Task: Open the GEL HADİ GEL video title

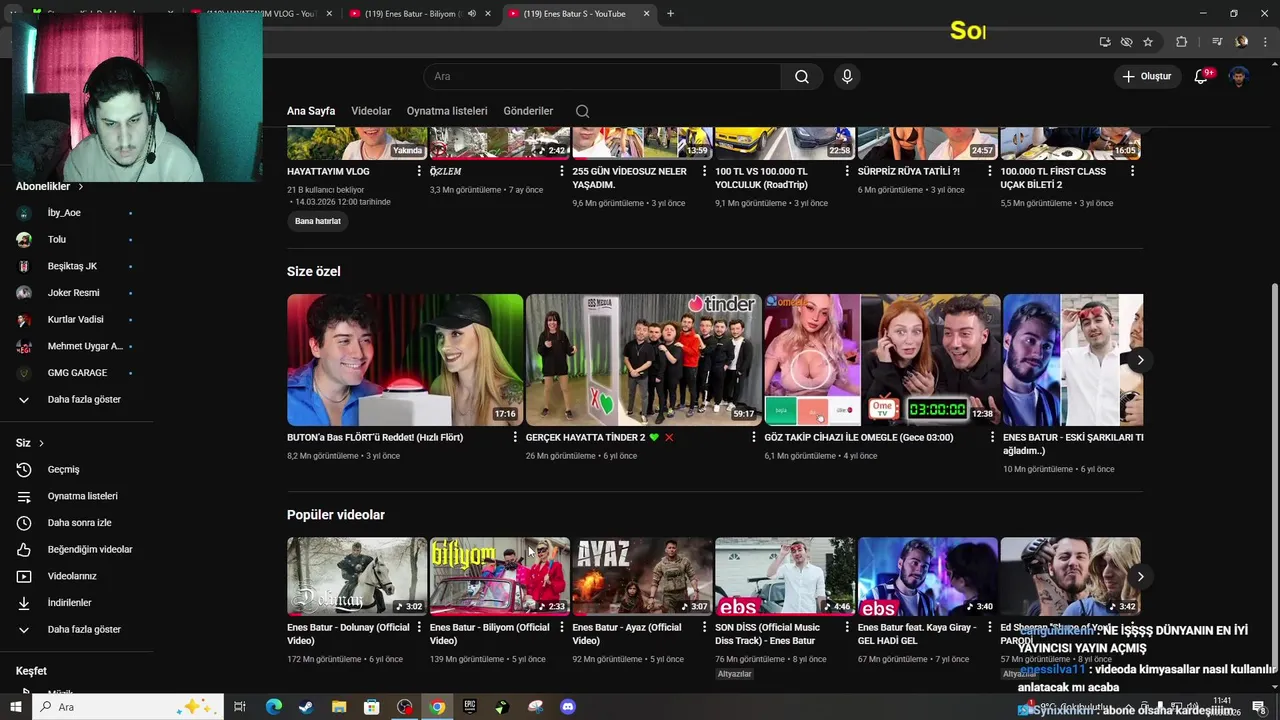Action: pos(917,634)
